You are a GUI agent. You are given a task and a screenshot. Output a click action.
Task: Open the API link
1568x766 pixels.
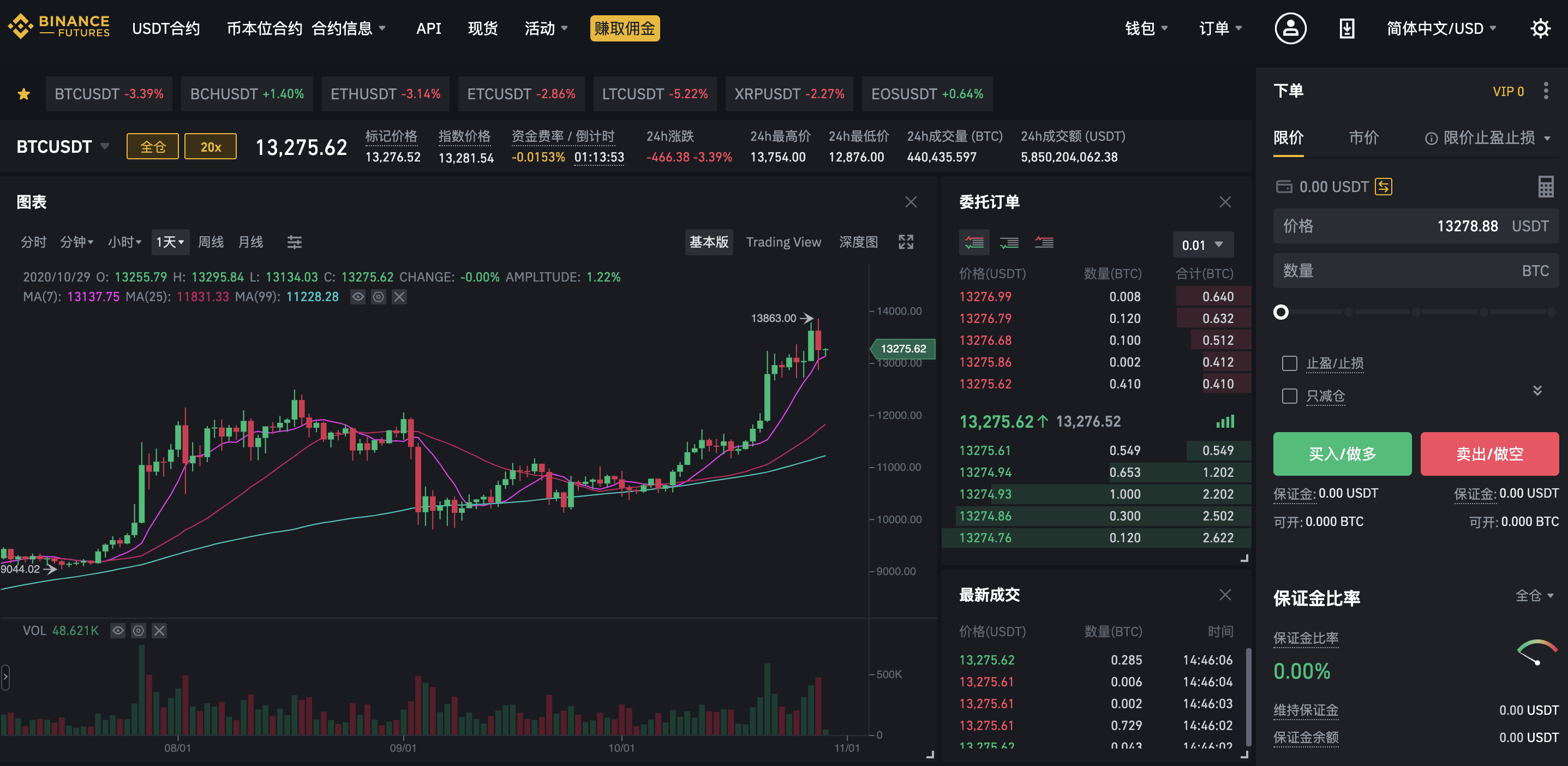point(428,28)
